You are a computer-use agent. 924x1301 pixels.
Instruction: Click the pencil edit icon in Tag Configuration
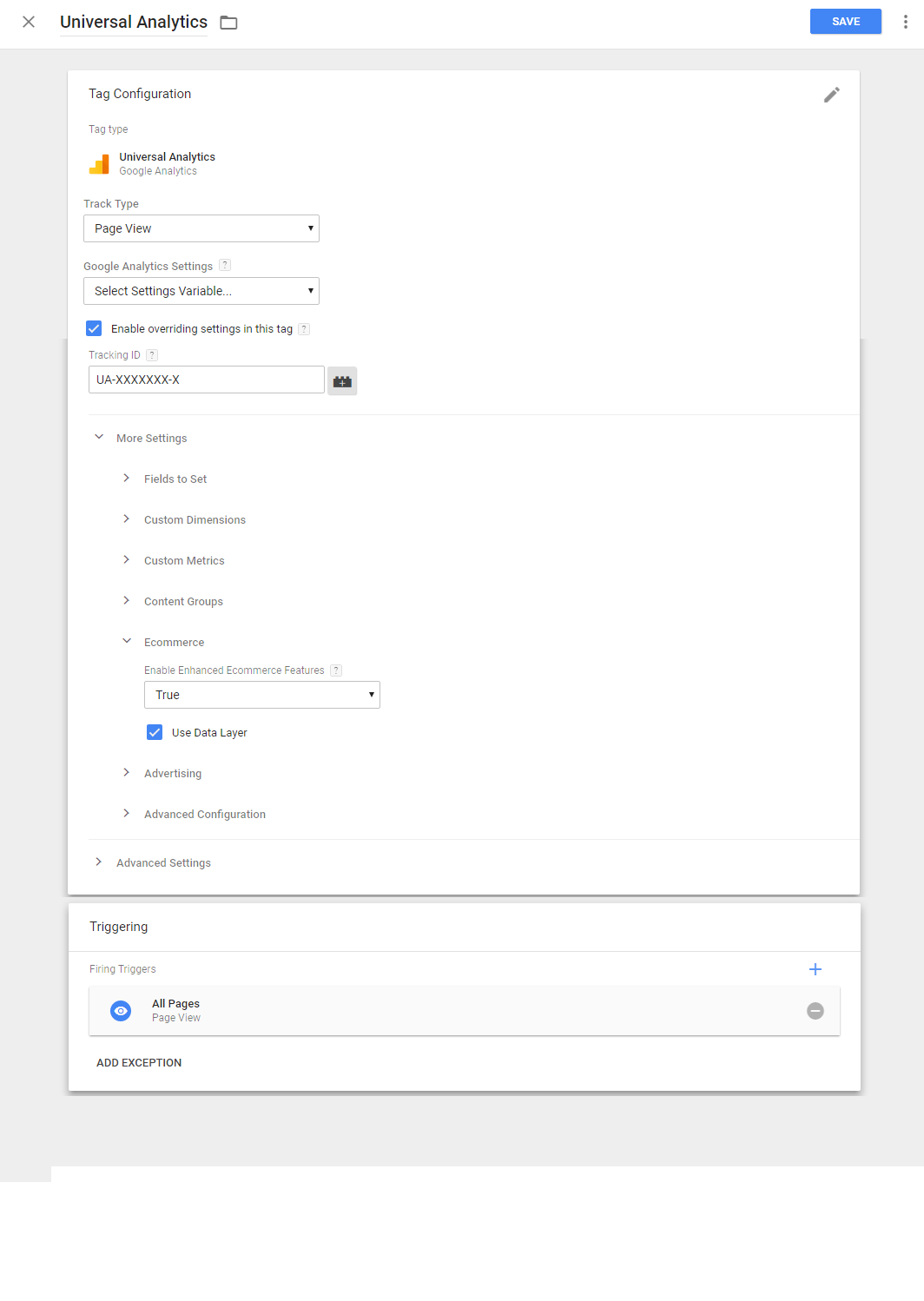click(832, 95)
